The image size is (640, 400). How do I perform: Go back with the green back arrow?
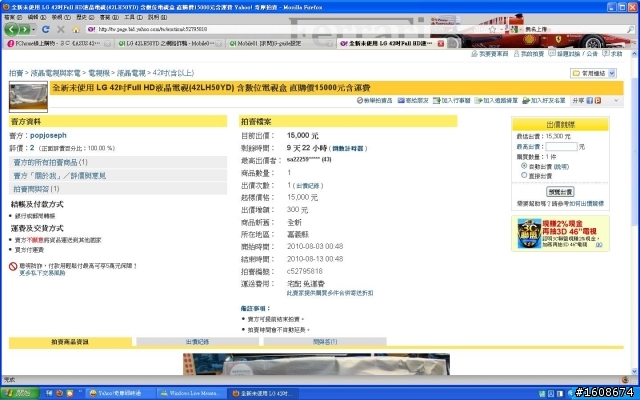point(11,29)
